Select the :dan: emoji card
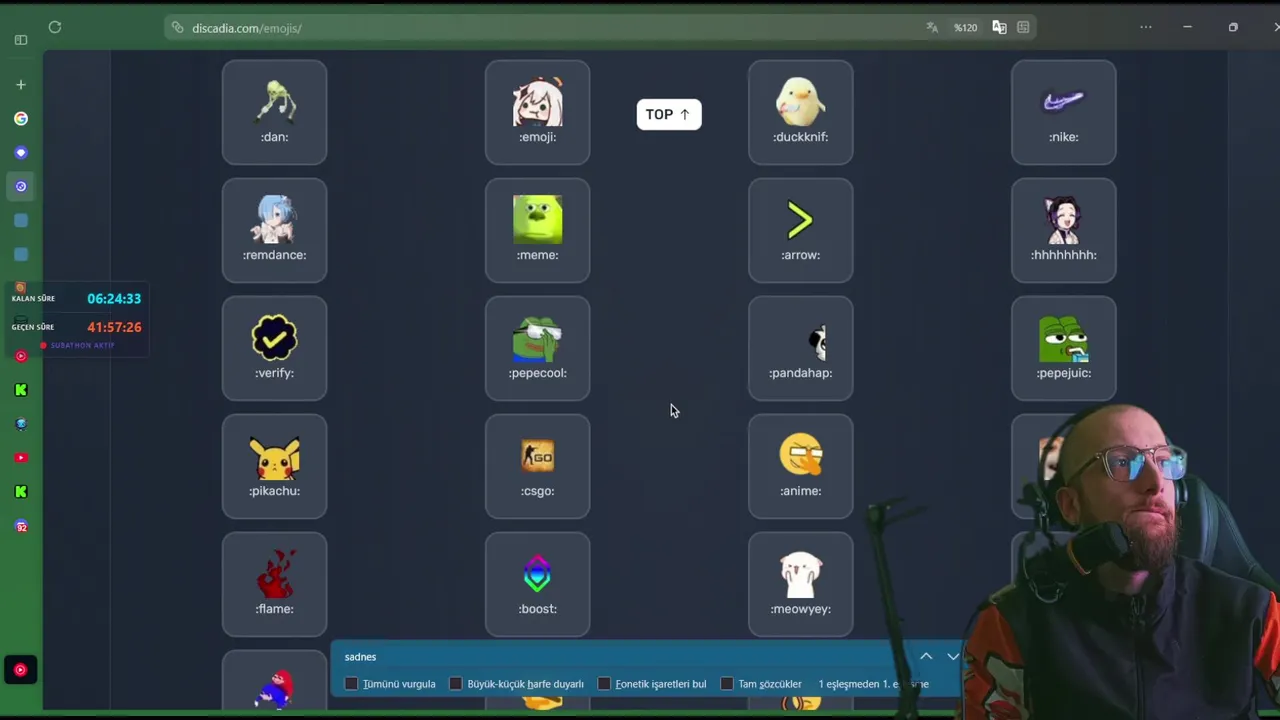The image size is (1280, 720). [x=274, y=112]
